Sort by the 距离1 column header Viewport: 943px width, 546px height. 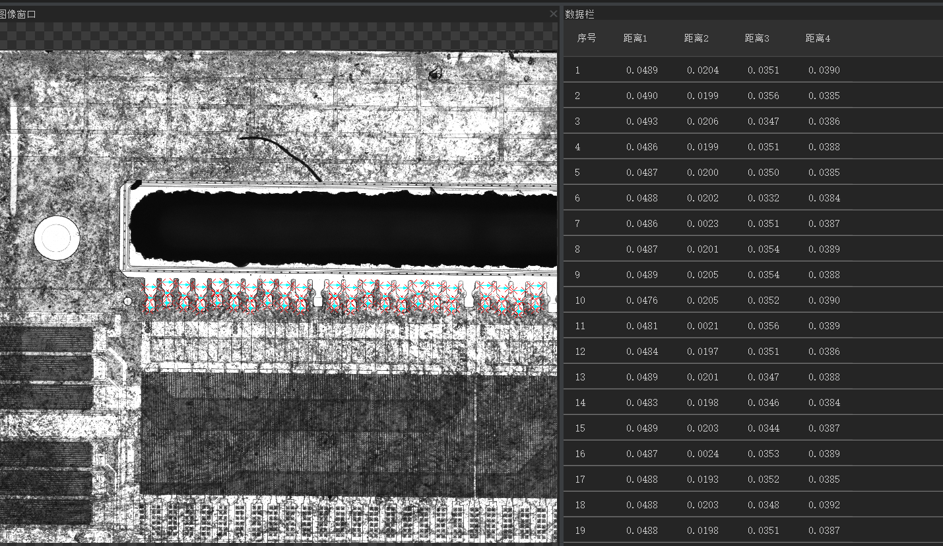point(635,38)
